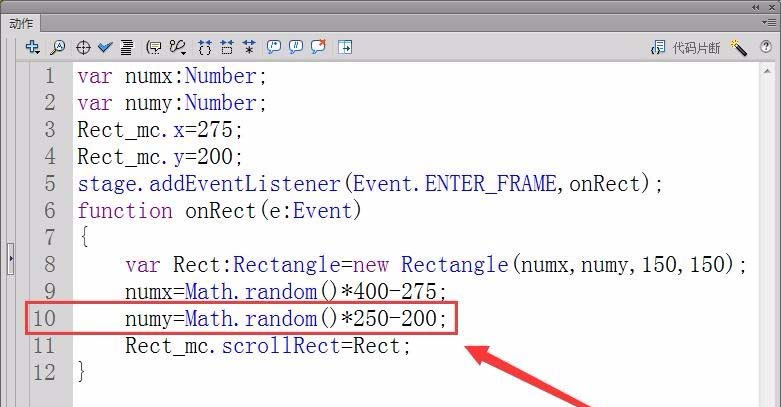The height and width of the screenshot is (407, 781).
Task: Click line number 10 in the gutter
Action: point(44,318)
